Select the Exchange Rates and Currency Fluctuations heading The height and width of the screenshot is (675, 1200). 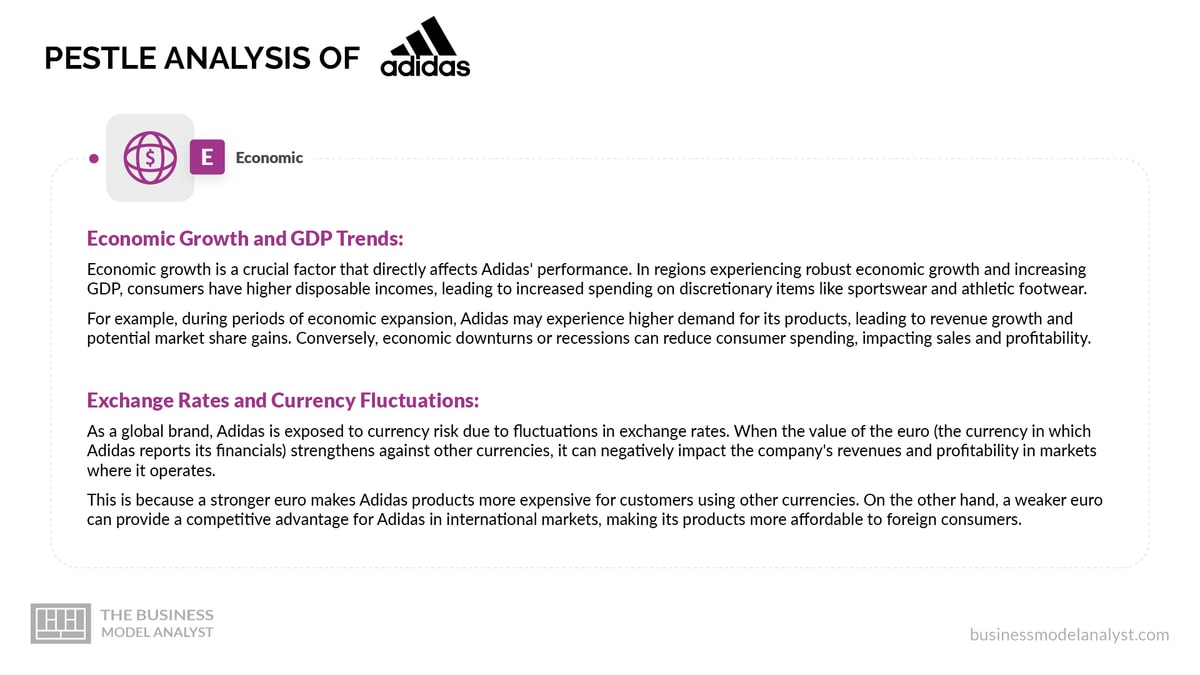coord(283,400)
